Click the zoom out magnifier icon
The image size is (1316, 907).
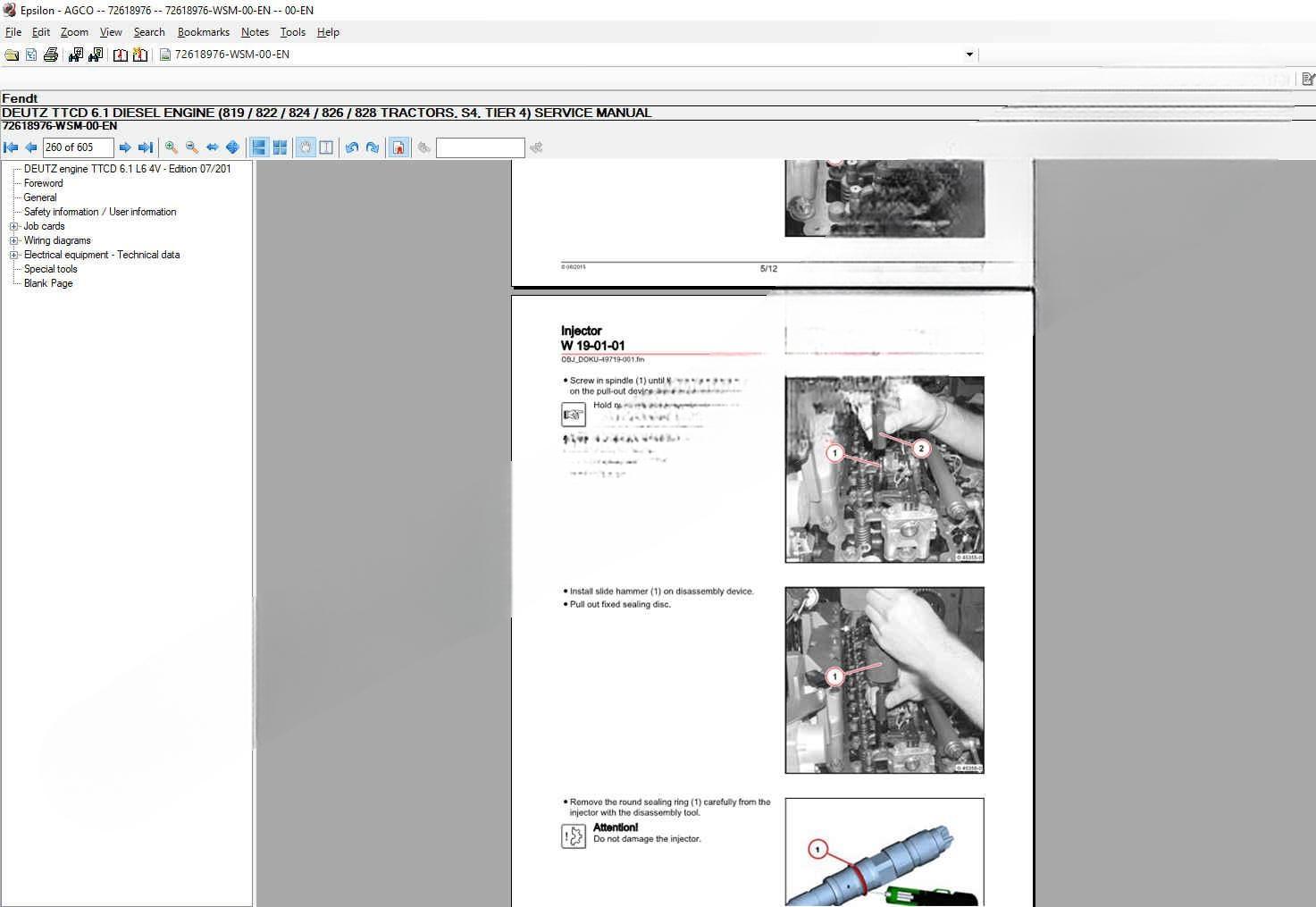192,147
